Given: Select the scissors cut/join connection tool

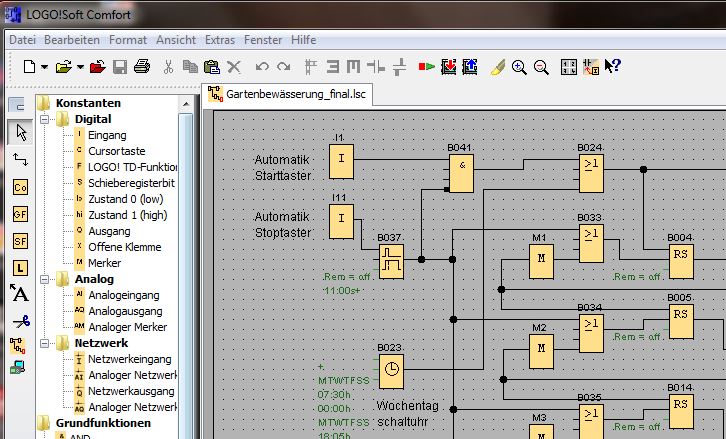Looking at the screenshot, I should [20, 321].
